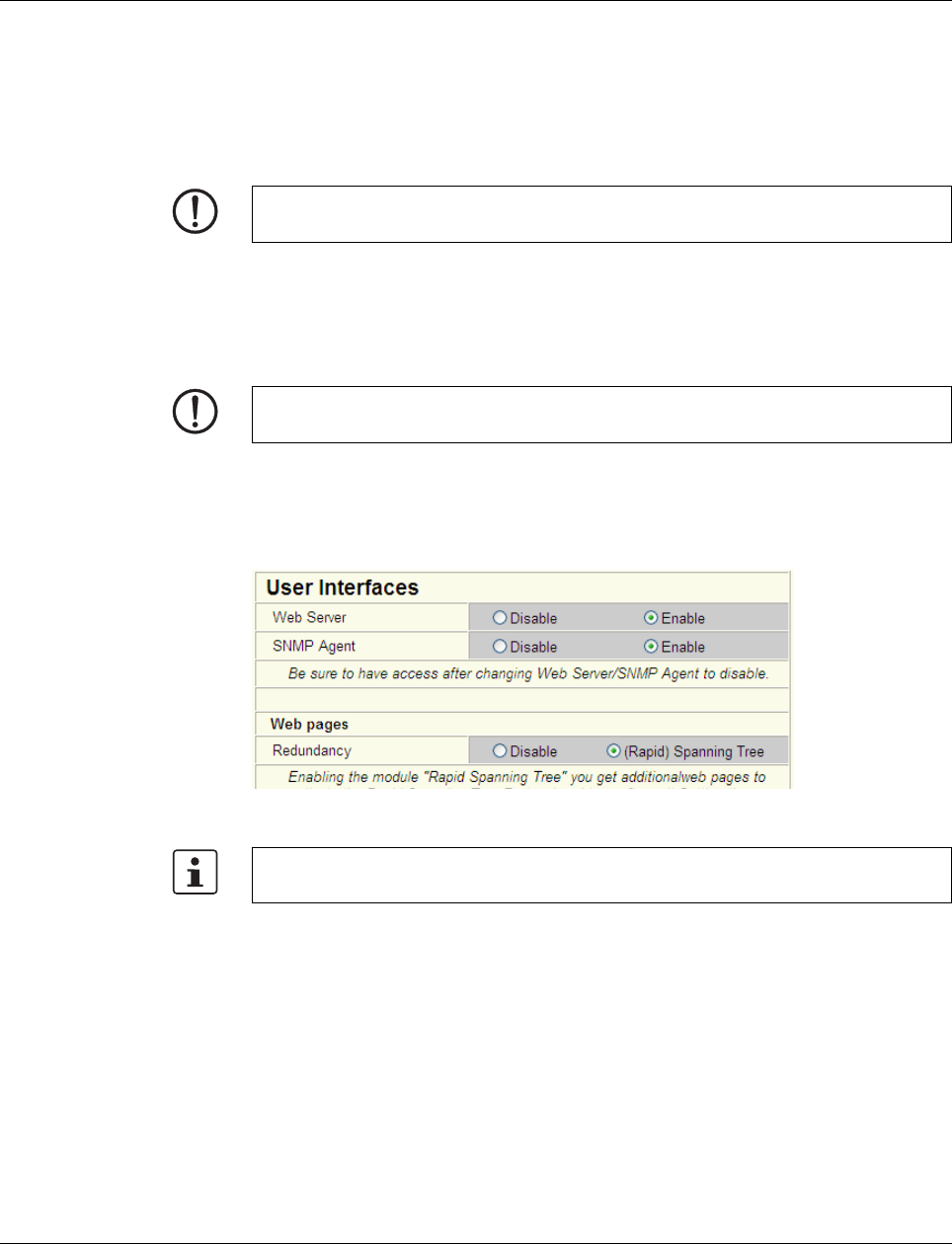Click the User Interfaces heading
The image size is (952, 1244).
point(343,587)
